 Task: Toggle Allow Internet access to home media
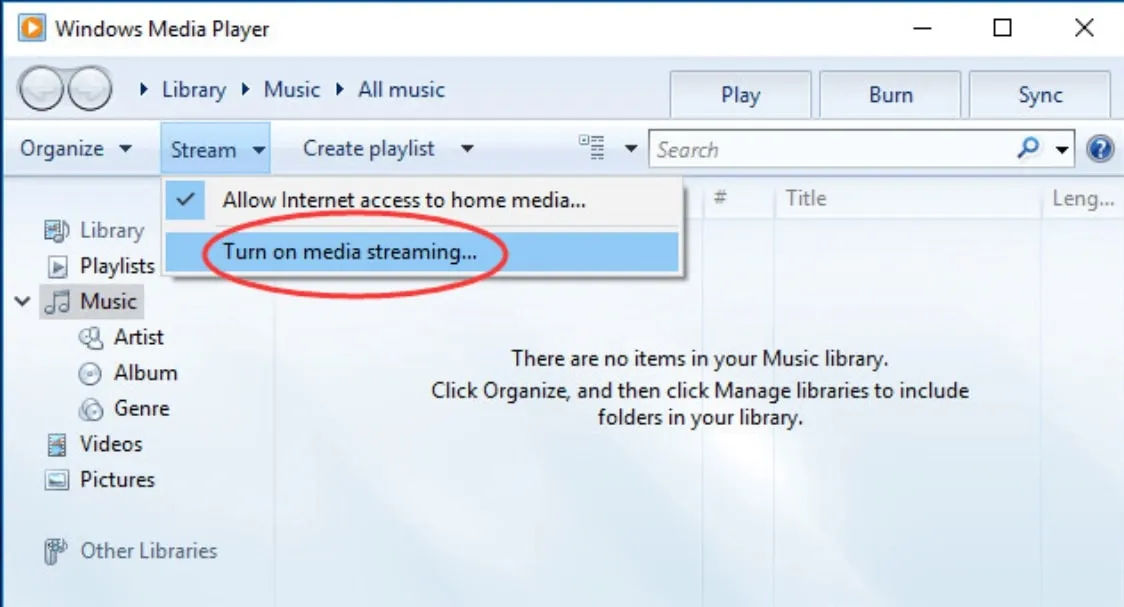[x=422, y=200]
